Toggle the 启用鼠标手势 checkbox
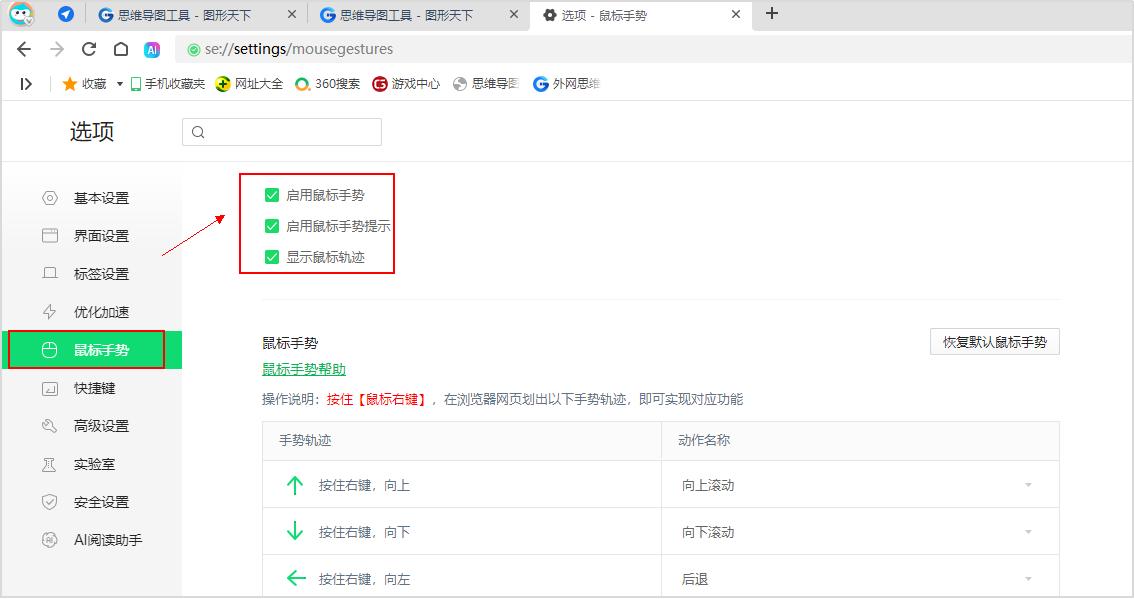 pyautogui.click(x=272, y=195)
